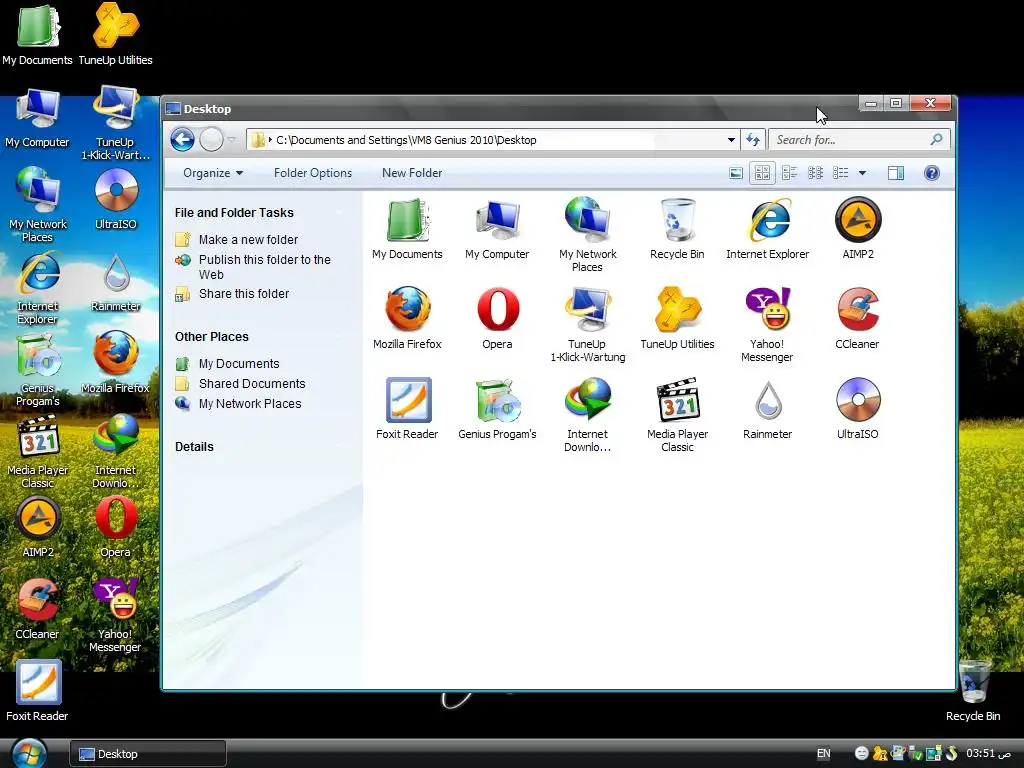Image resolution: width=1024 pixels, height=768 pixels.
Task: Select Yahoo! Messenger in Desktop window
Action: 767,325
